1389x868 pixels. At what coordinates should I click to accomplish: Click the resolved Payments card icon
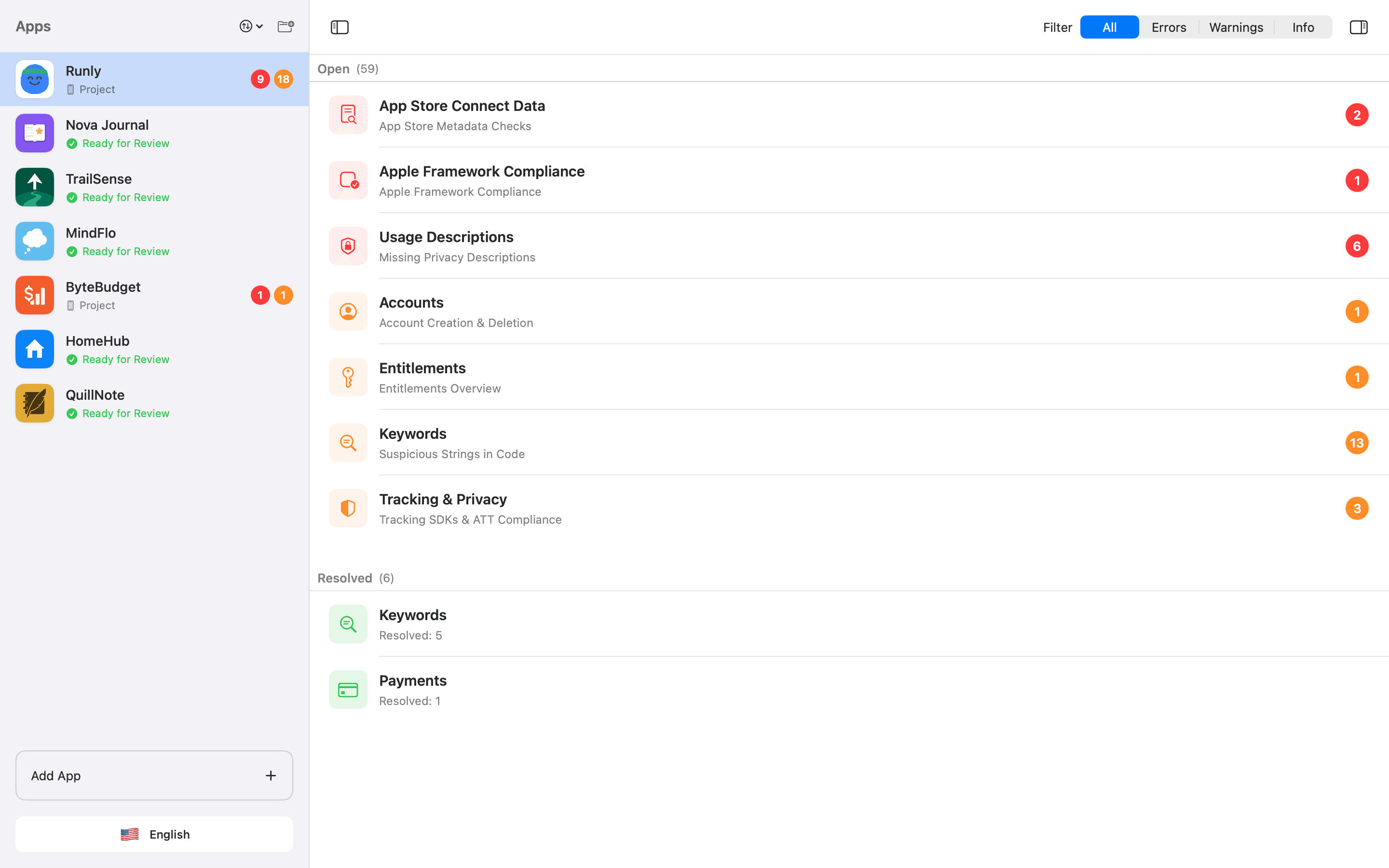click(348, 690)
